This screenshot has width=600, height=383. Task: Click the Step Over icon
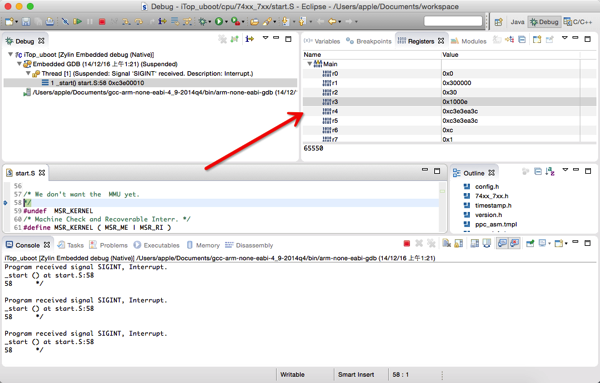click(138, 22)
